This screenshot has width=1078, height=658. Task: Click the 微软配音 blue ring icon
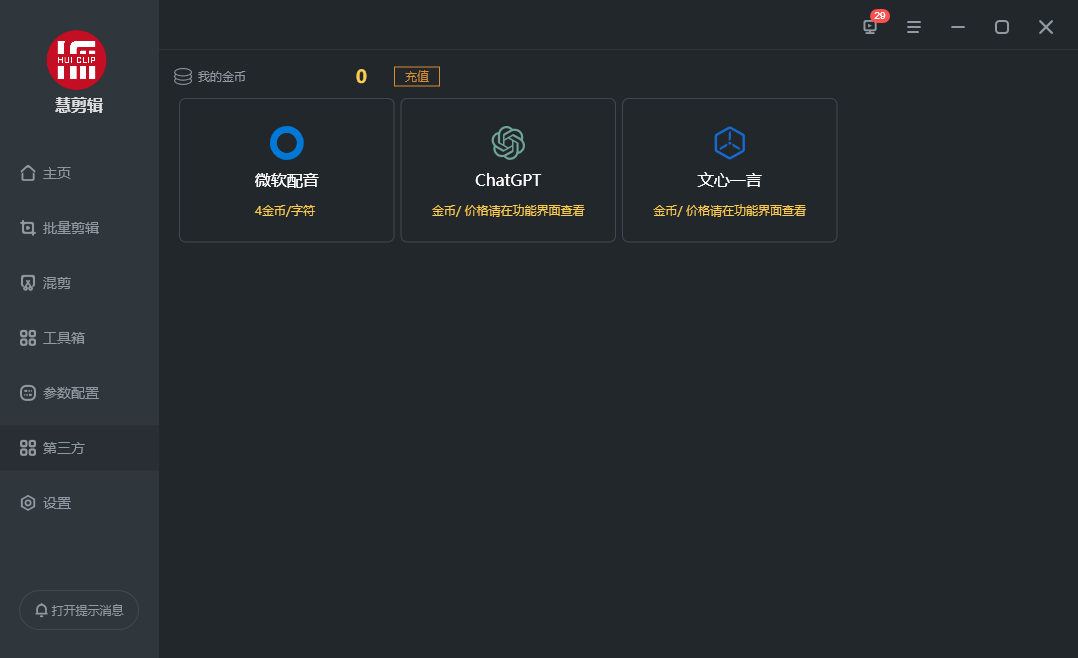pos(287,143)
